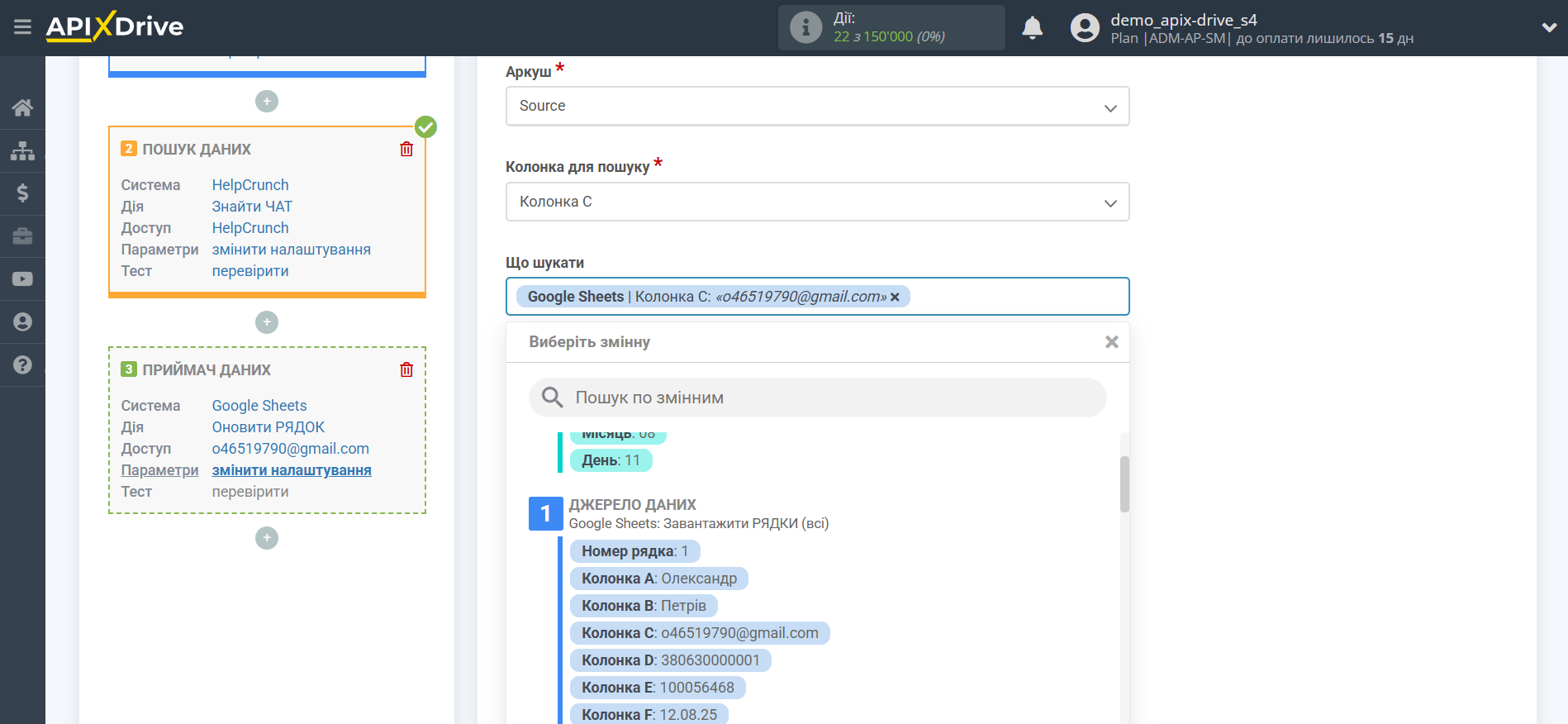
Task: Click the ДЖЕРЕЛО ДАНИХ section header
Action: tap(633, 505)
